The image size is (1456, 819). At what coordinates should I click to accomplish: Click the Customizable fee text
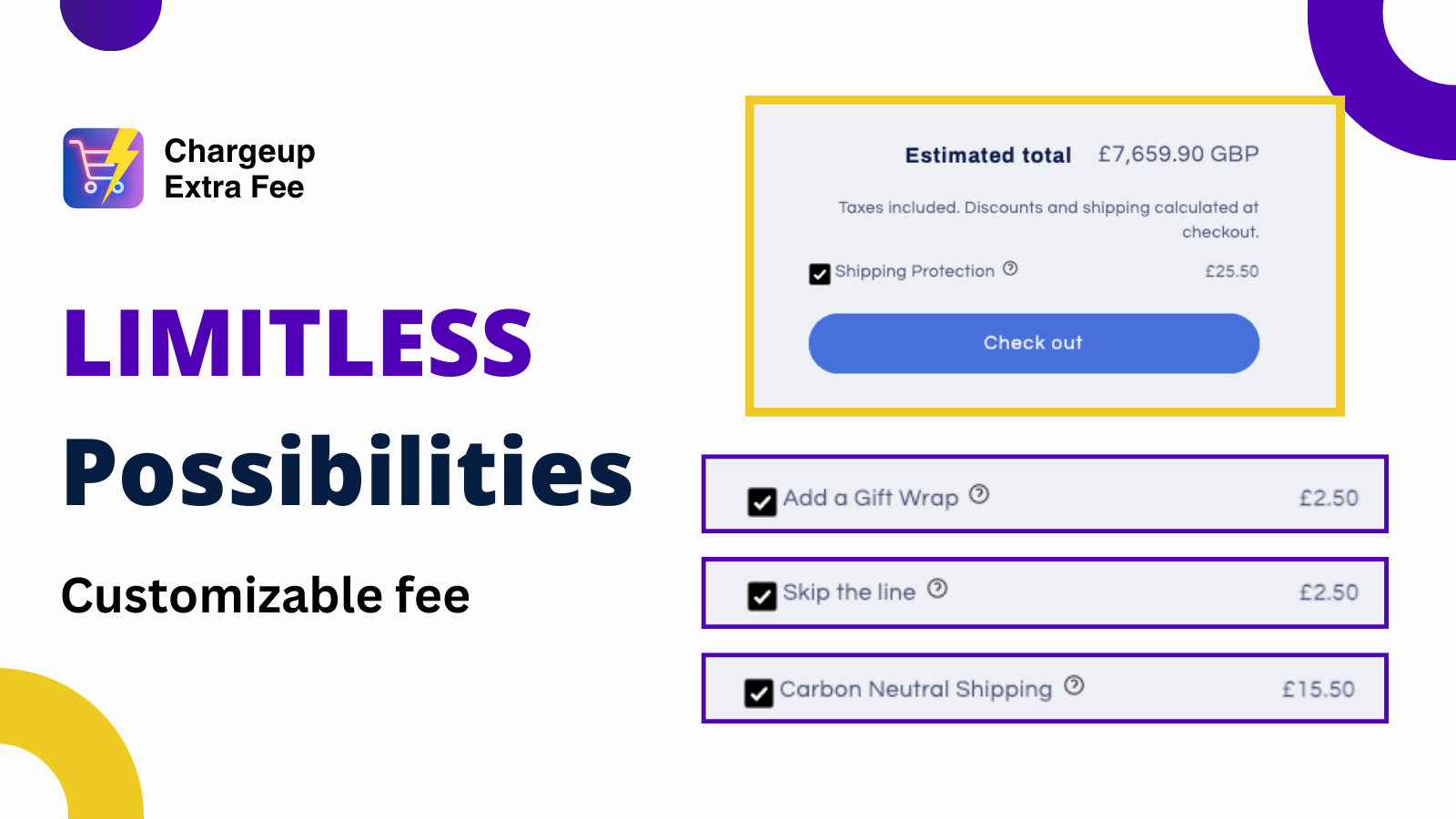tap(265, 595)
